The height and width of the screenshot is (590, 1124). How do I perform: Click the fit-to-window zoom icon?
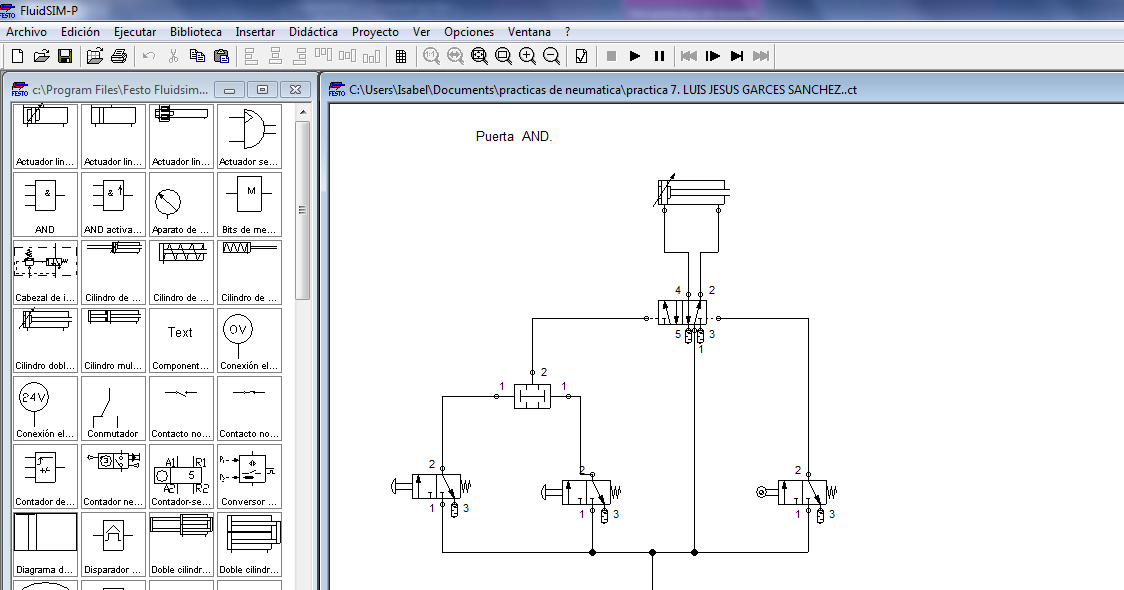480,56
